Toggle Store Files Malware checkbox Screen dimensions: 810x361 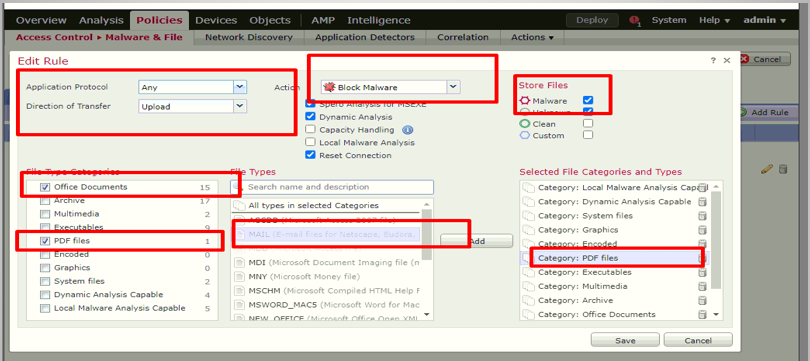588,100
